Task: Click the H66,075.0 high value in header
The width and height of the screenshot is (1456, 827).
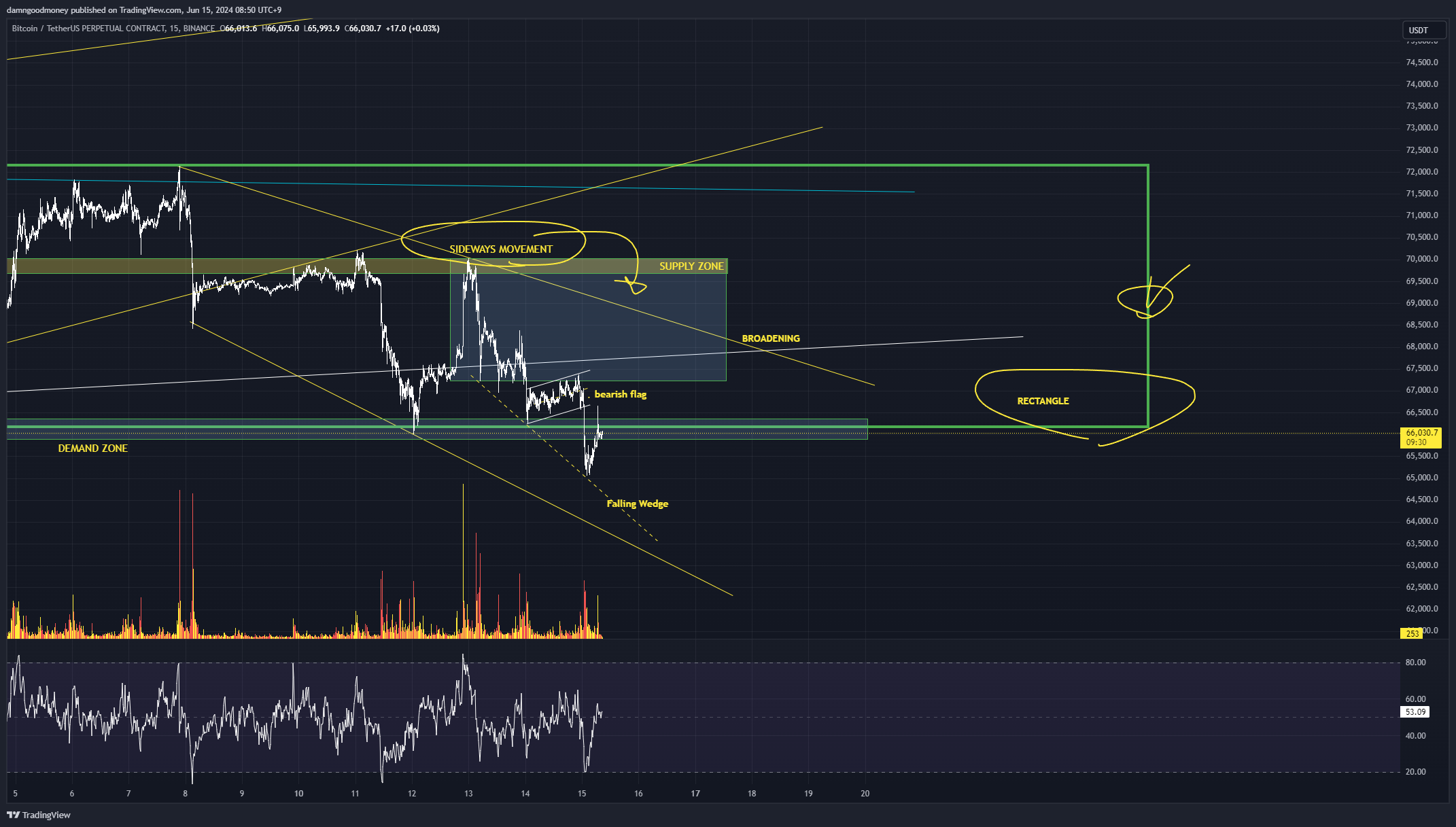Action: point(281,29)
